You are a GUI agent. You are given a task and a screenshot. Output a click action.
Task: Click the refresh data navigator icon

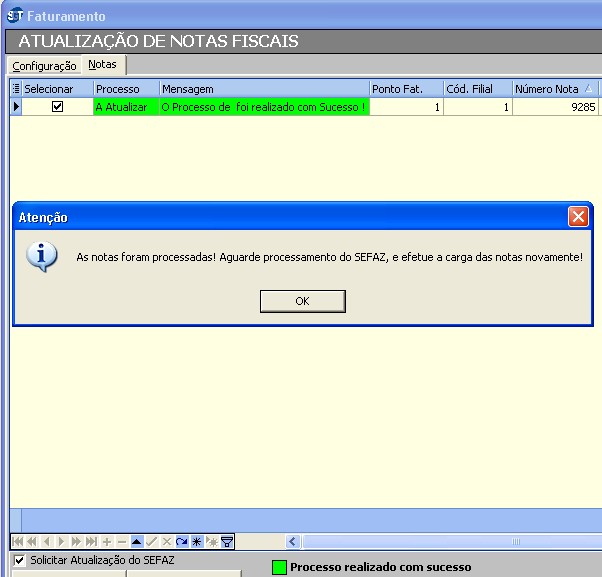181,541
